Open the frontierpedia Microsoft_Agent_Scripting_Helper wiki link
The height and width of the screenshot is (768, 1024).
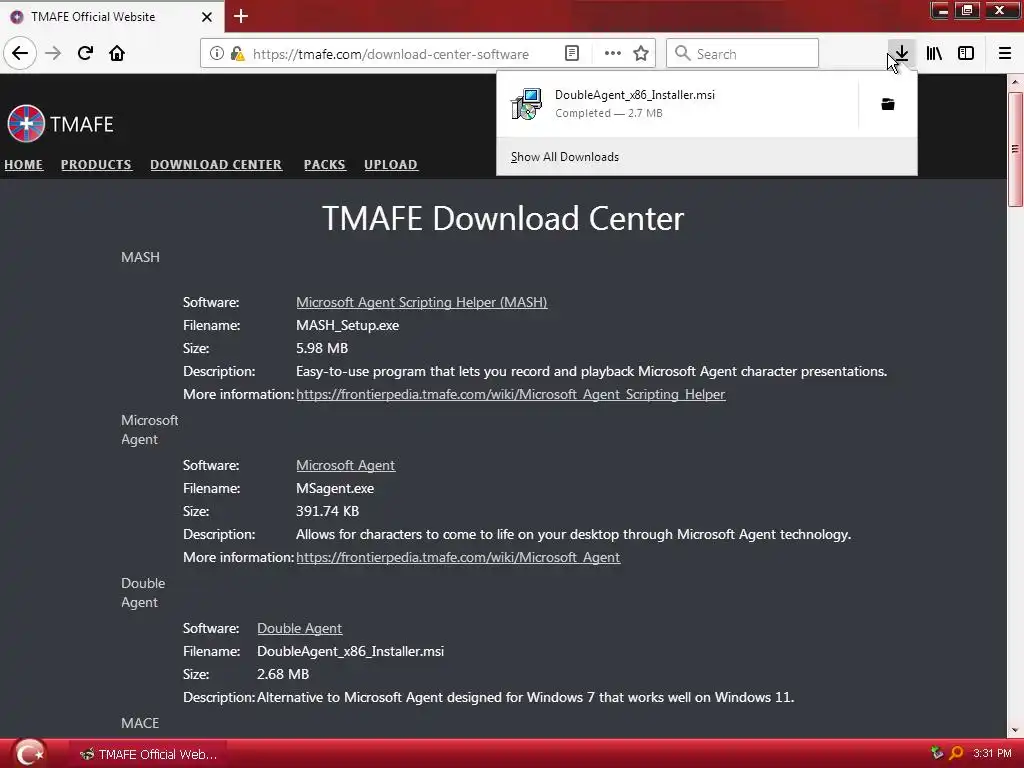click(x=511, y=394)
